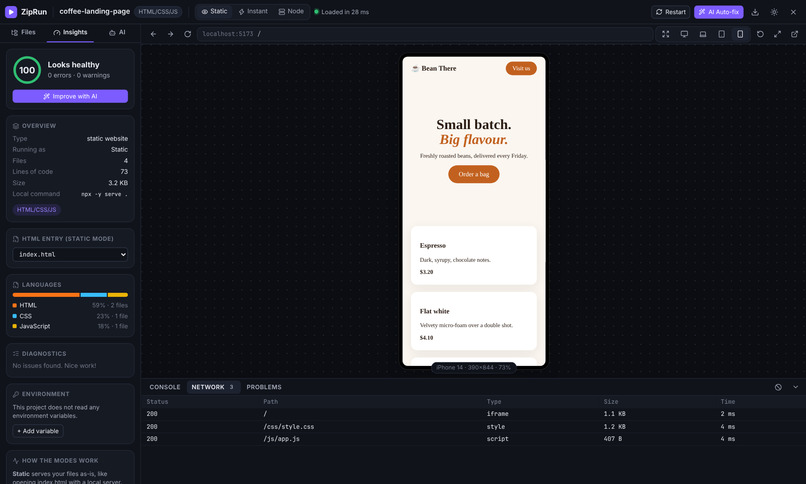Click the Bean There brand in preview

coord(434,68)
